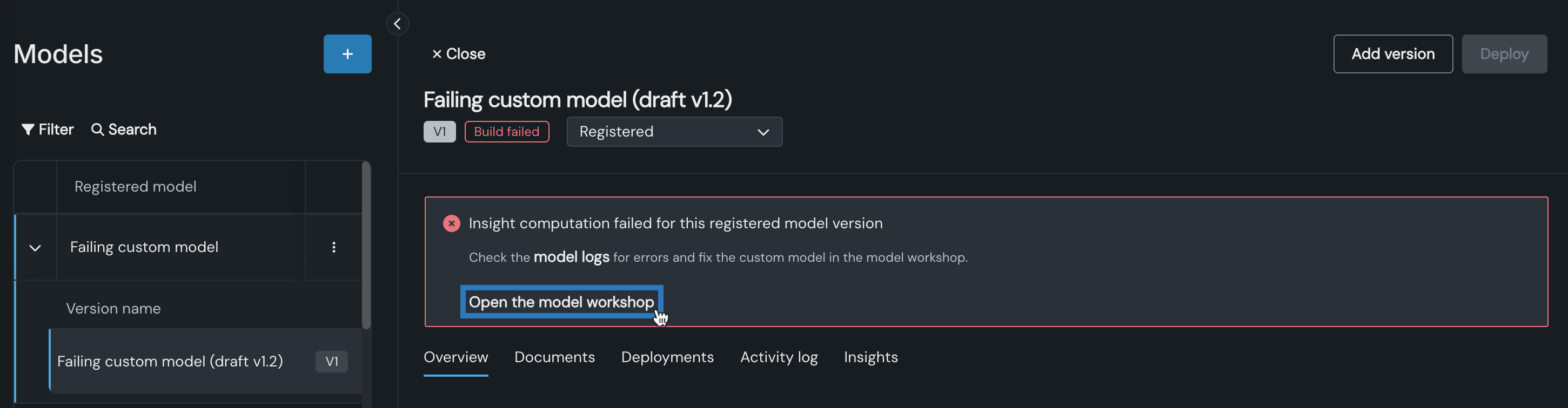
Task: Open the Filter funnel option
Action: pos(48,130)
